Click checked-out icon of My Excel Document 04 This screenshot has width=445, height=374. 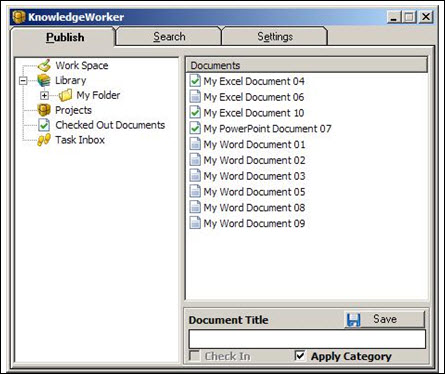(195, 81)
